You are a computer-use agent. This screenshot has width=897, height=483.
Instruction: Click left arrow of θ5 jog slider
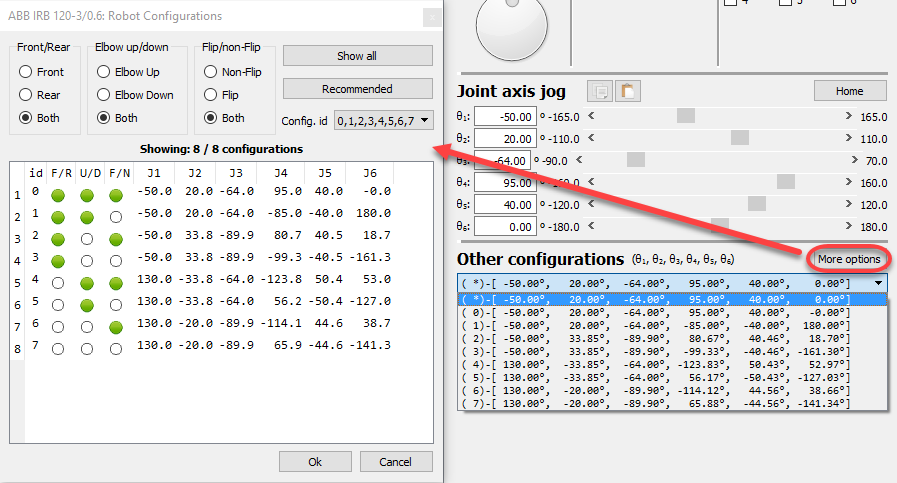(x=592, y=204)
